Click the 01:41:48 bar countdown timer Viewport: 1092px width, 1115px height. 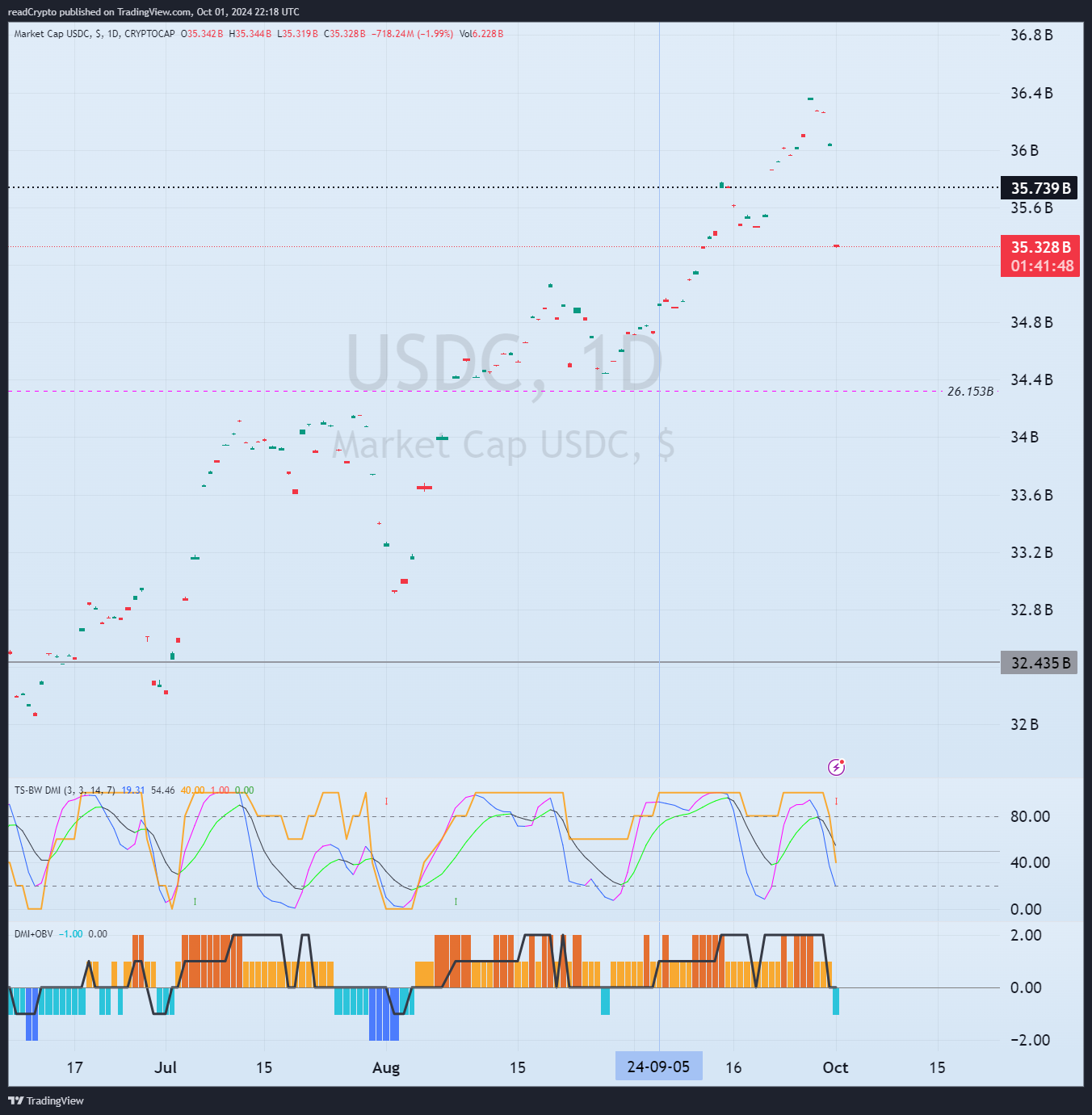tap(1042, 266)
